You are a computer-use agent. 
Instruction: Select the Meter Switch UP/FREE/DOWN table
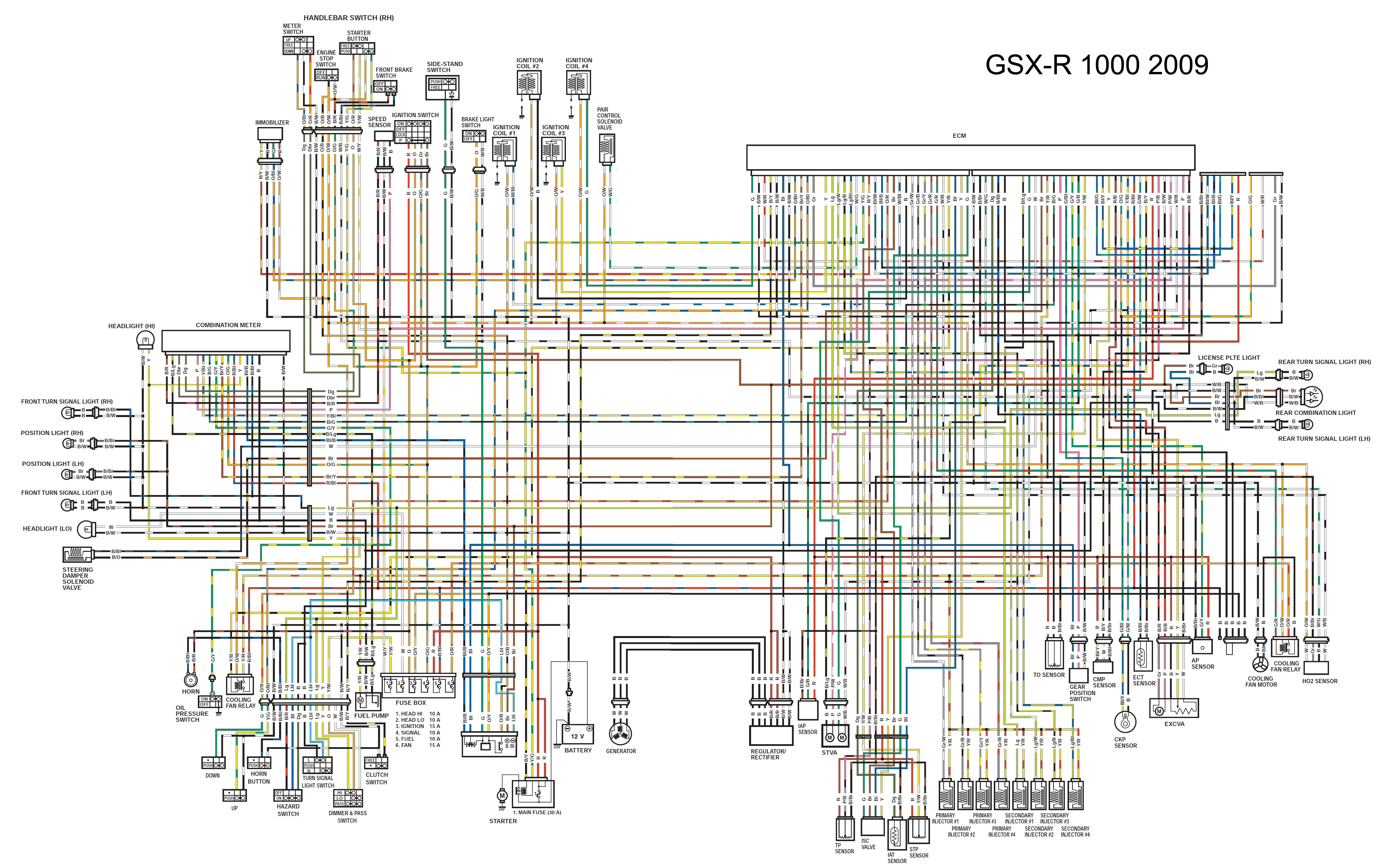(x=298, y=45)
